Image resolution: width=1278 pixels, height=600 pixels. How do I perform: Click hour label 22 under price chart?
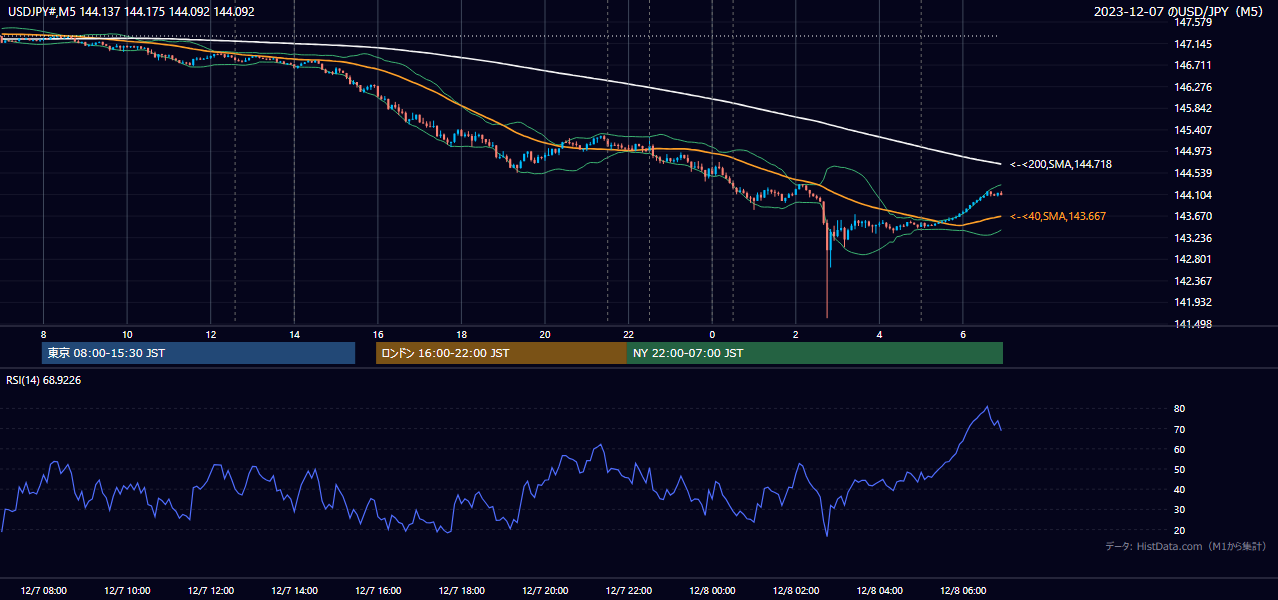628,334
